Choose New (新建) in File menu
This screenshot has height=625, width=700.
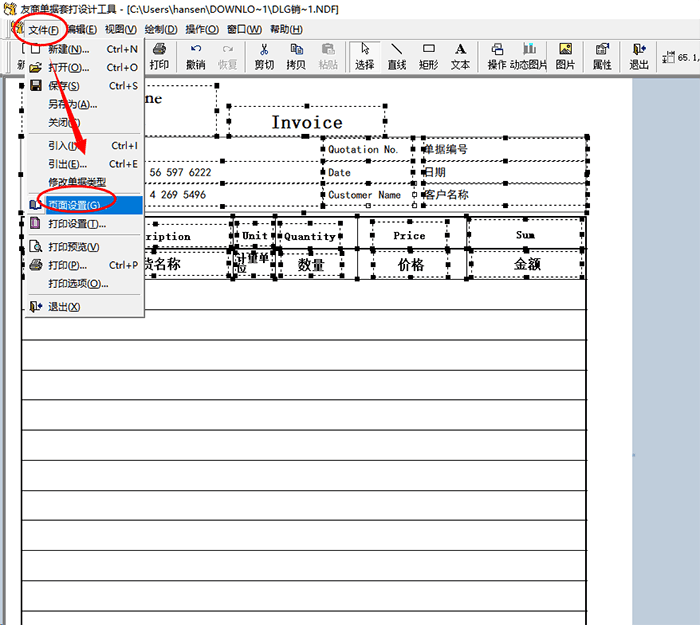pyautogui.click(x=84, y=49)
